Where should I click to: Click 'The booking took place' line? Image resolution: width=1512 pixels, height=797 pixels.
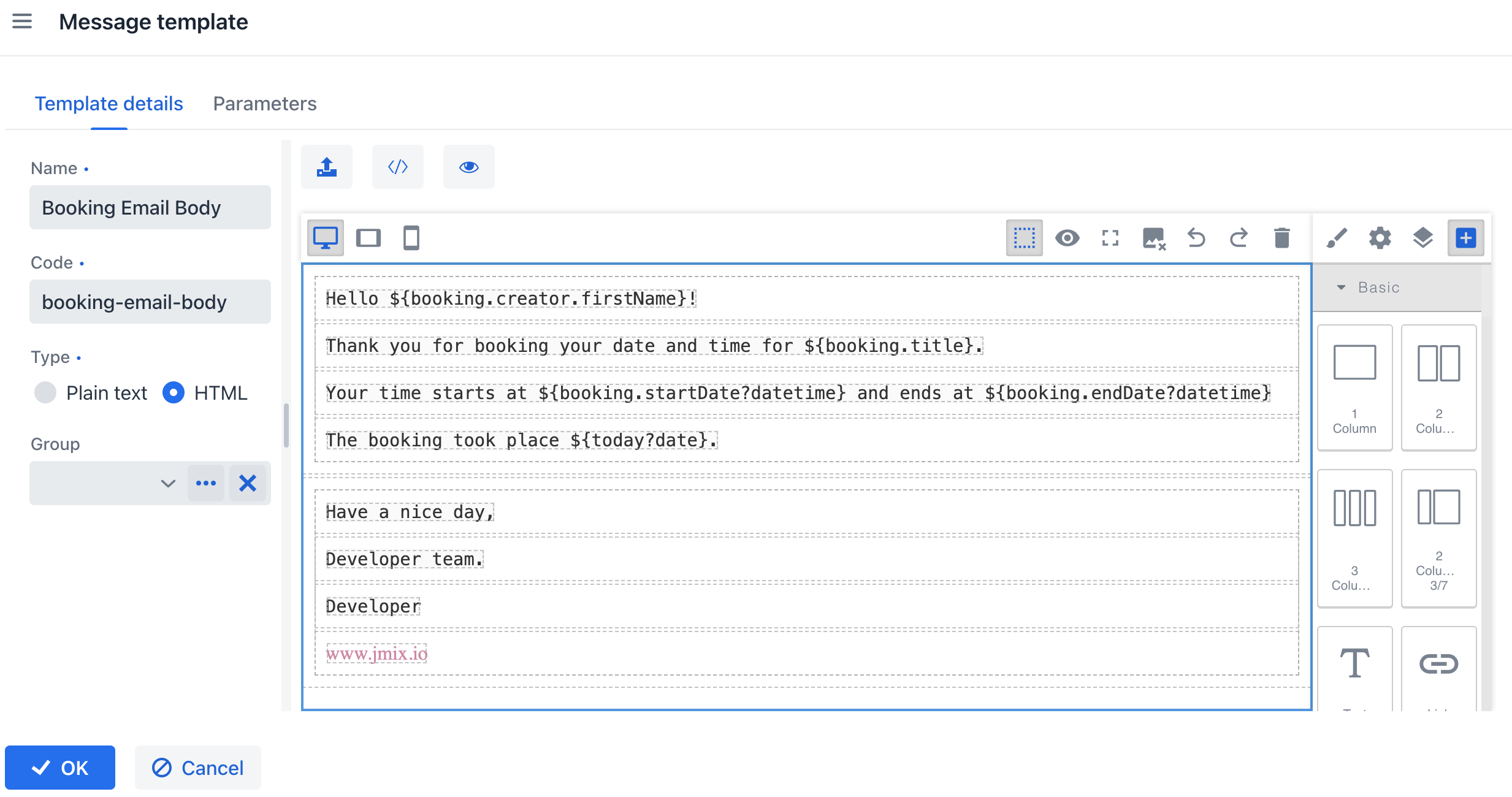click(521, 440)
